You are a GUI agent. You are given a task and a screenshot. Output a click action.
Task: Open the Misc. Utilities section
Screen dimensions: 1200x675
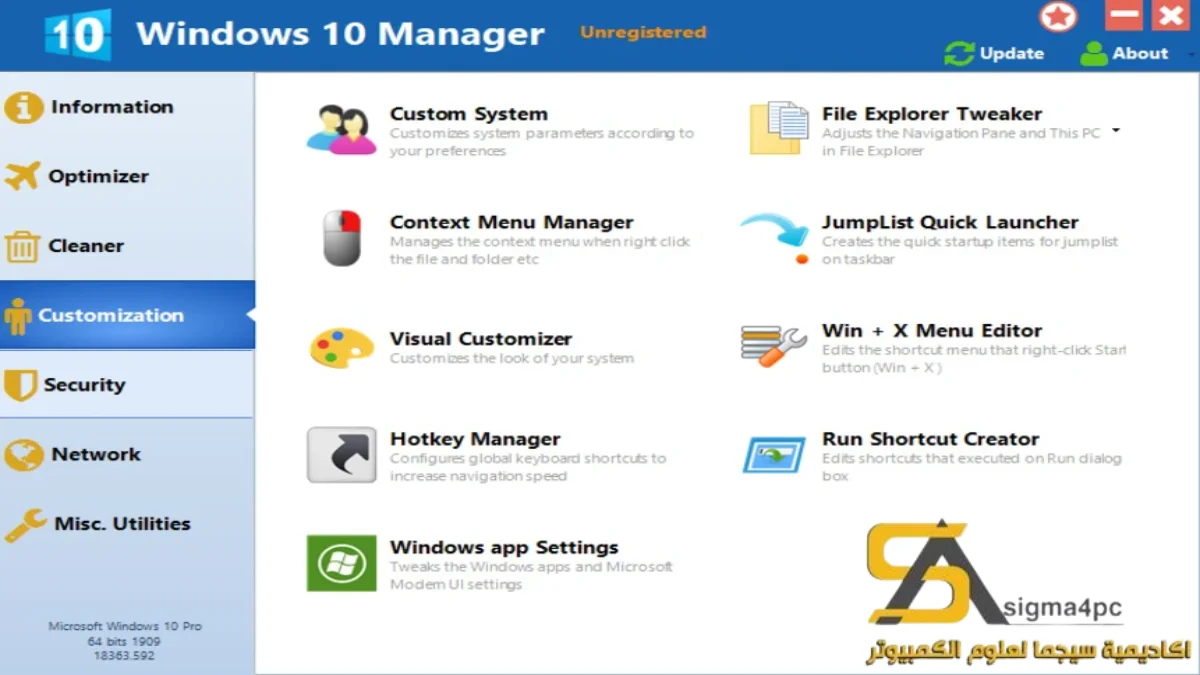[x=127, y=524]
